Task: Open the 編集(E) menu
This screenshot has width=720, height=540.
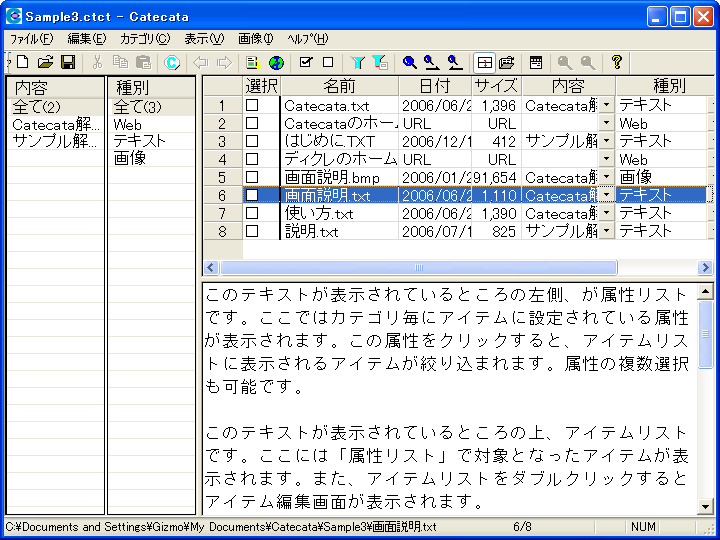Action: tap(87, 39)
